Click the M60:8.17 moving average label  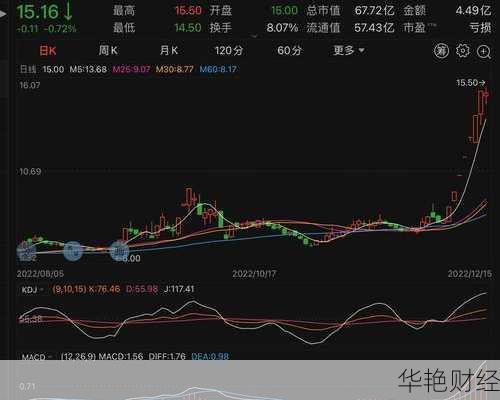coord(218,69)
